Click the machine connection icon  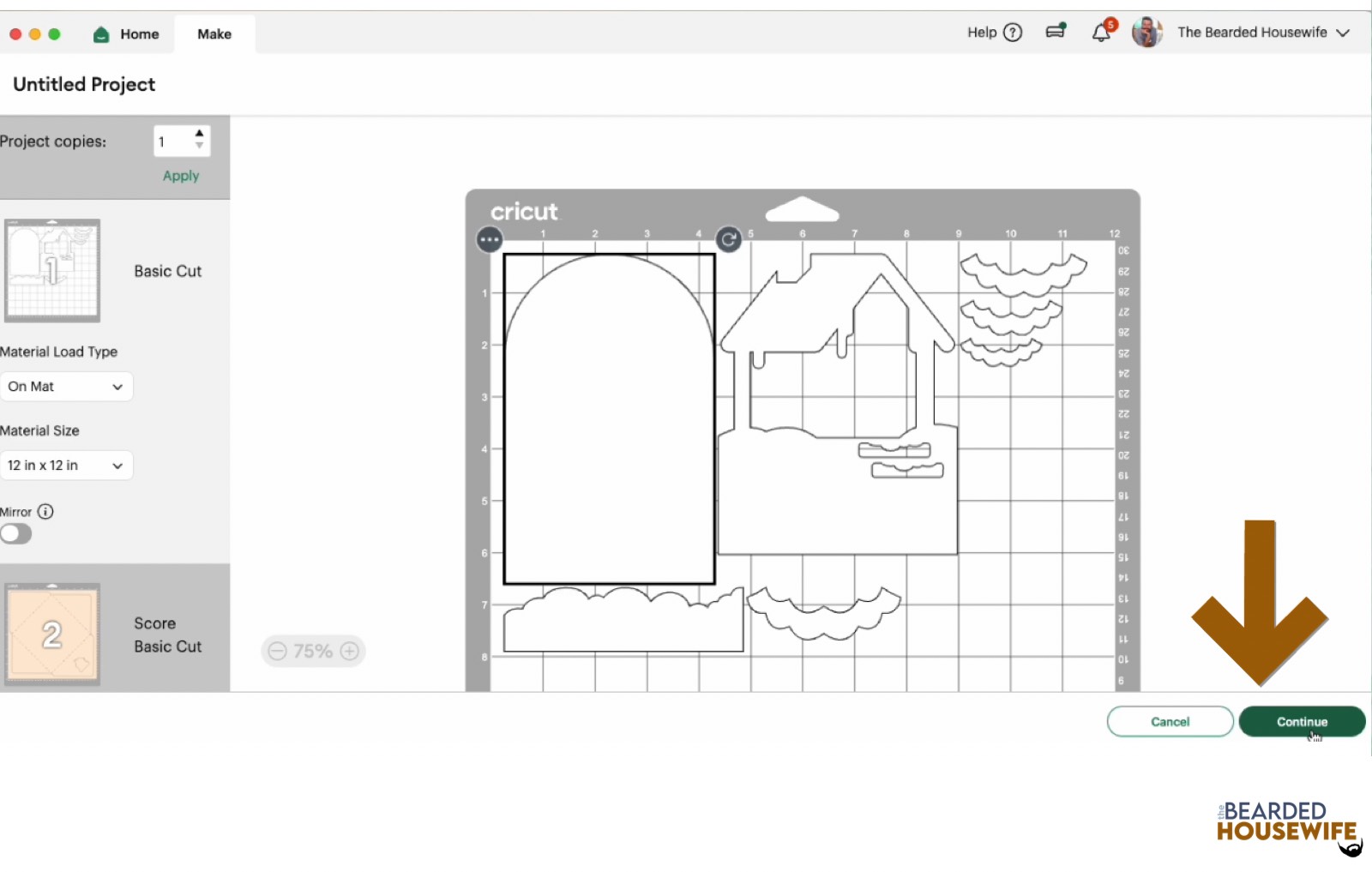pyautogui.click(x=1056, y=32)
